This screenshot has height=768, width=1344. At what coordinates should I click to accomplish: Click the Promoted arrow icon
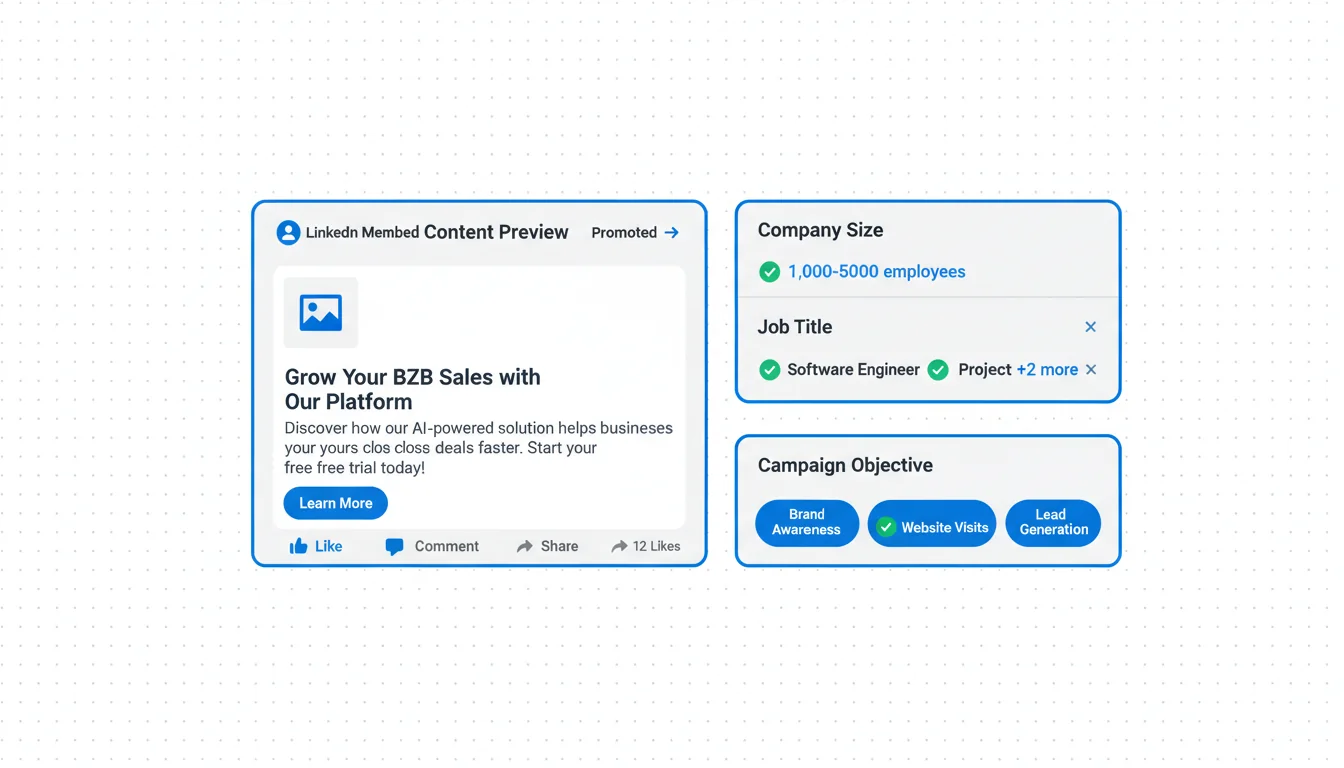[672, 233]
